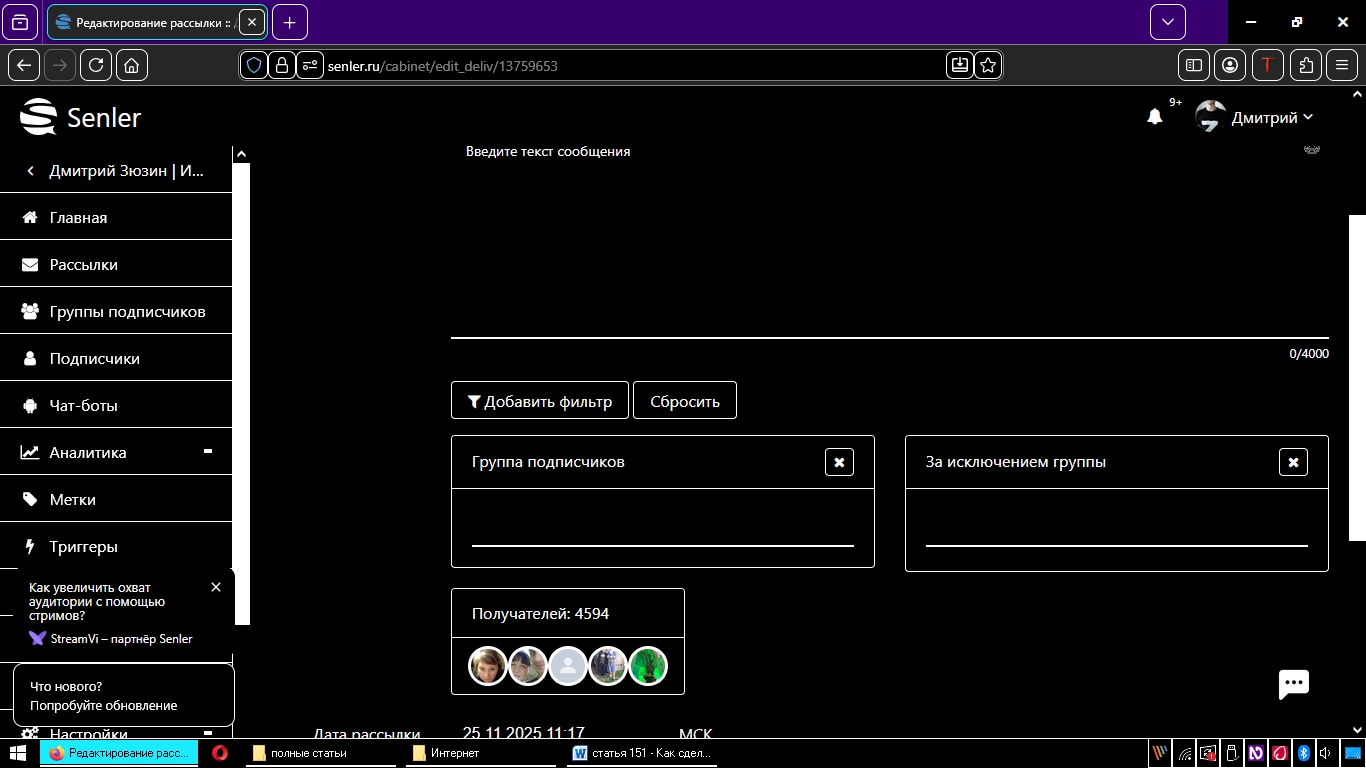Viewport: 1366px width, 768px height.
Task: Go back via arrow next to Дмитрий Зюзин
Action: [x=30, y=171]
